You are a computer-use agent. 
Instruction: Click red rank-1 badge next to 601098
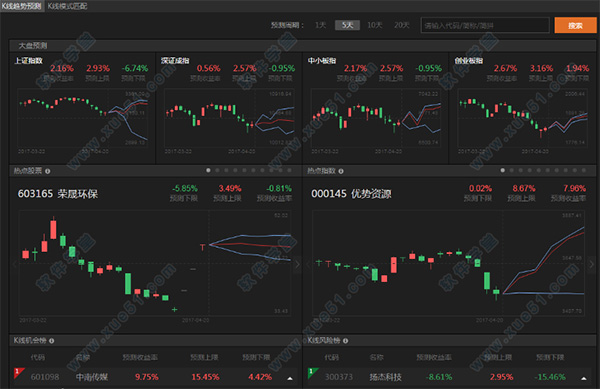(18, 373)
